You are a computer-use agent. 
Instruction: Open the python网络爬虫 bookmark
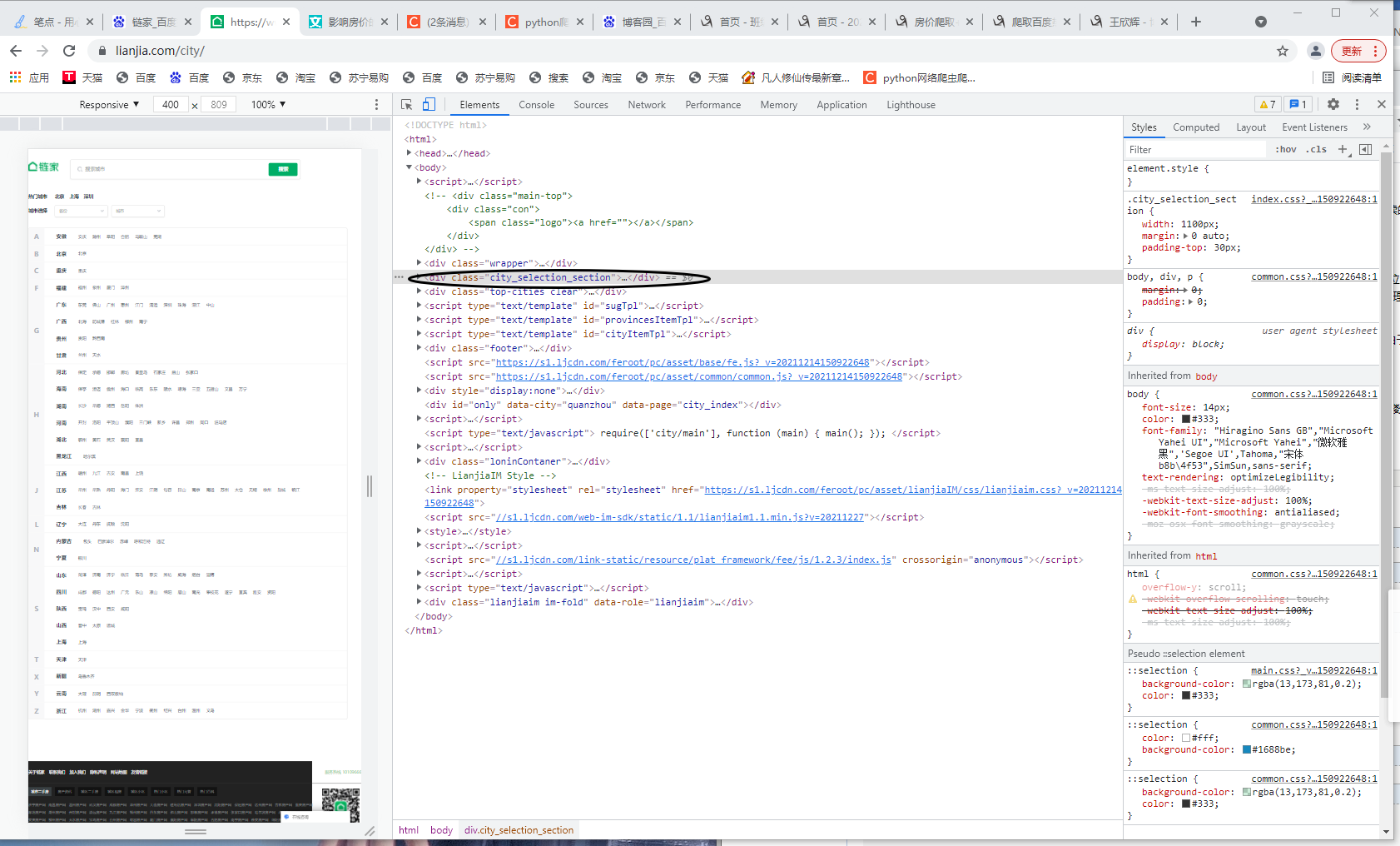[920, 77]
